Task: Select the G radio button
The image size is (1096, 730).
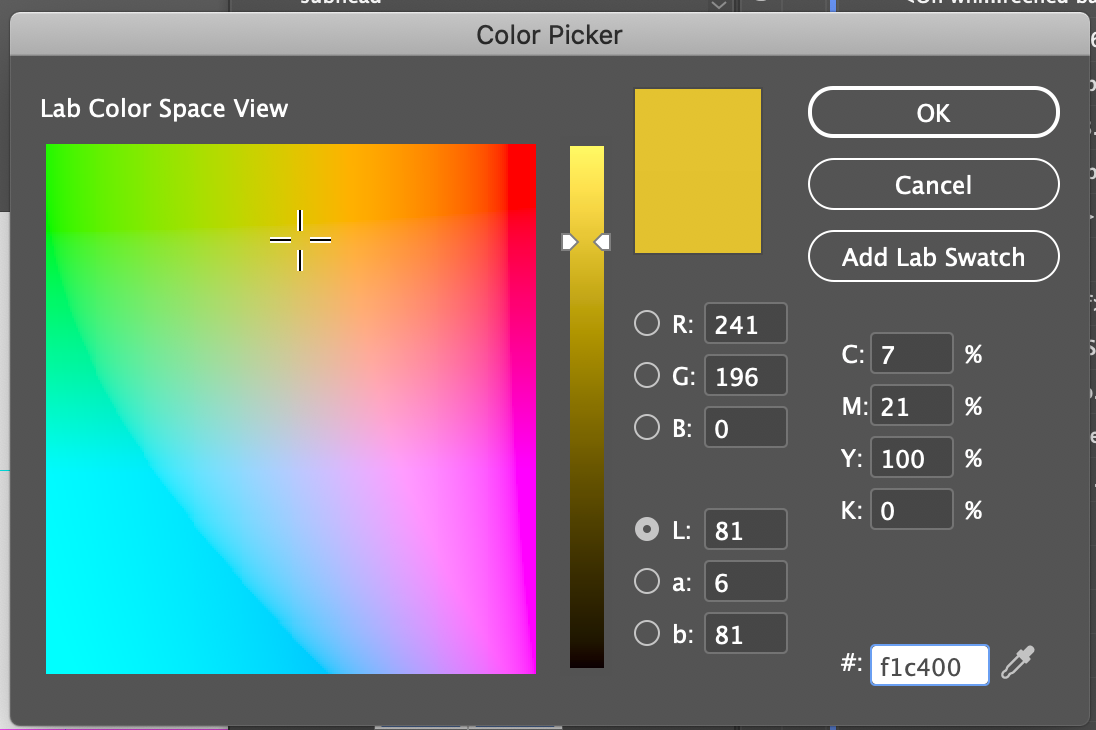Action: click(647, 375)
